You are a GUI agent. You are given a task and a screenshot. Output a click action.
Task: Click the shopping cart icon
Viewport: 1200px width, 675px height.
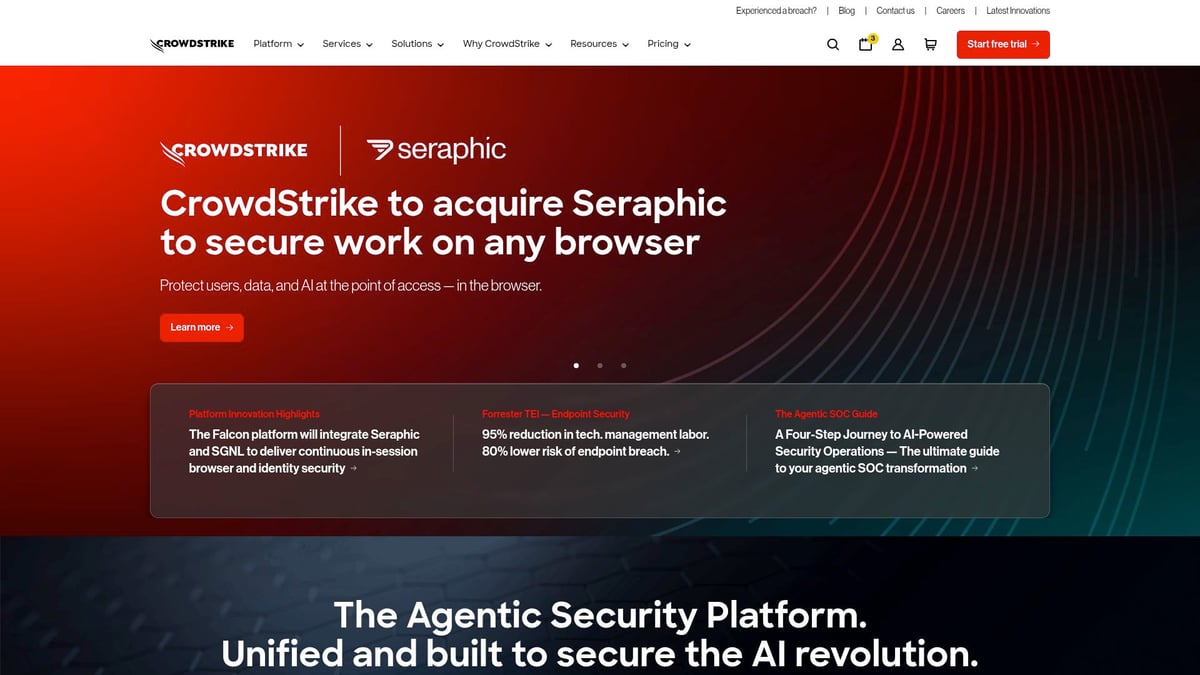pos(930,44)
